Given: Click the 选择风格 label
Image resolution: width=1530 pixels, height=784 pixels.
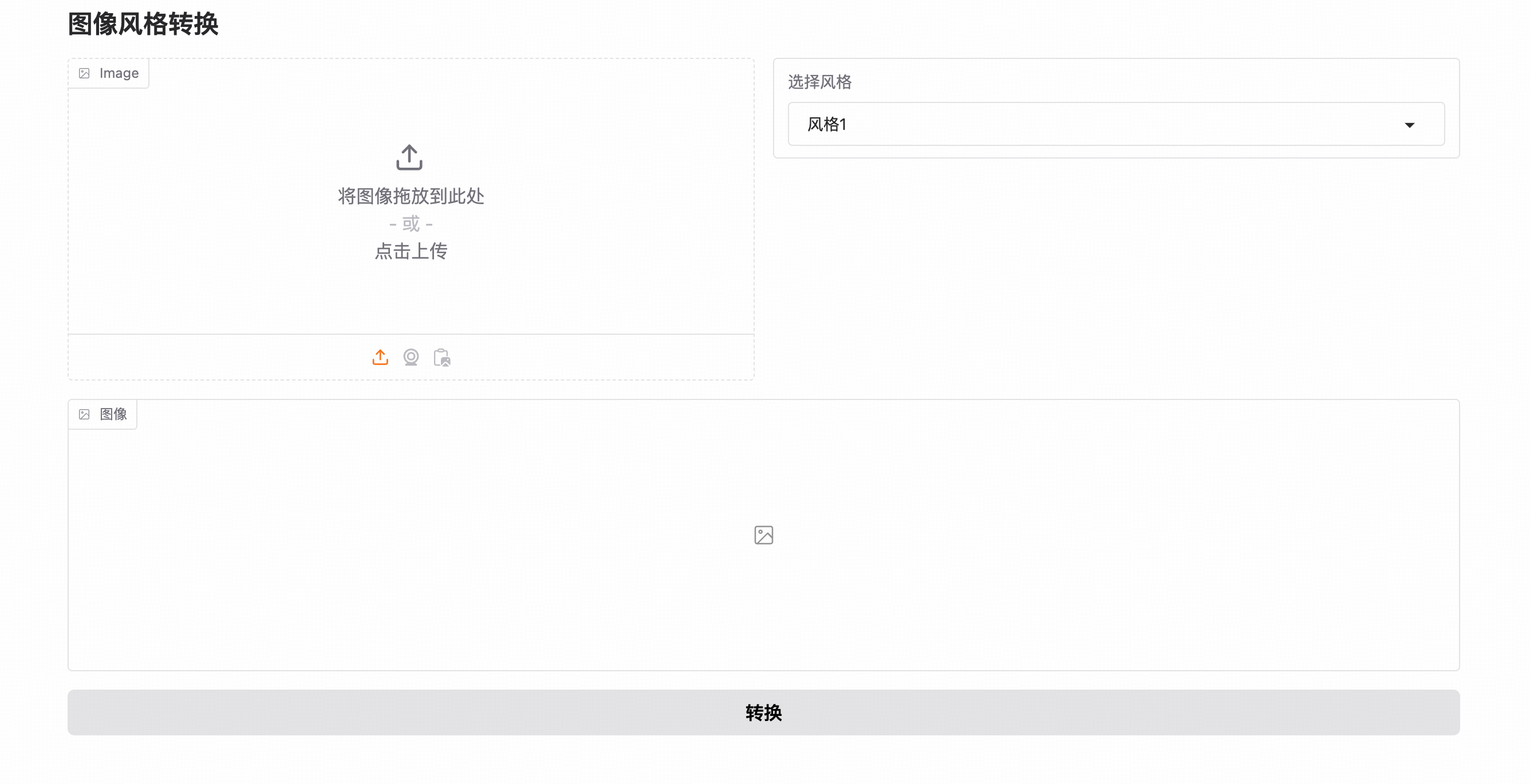Looking at the screenshot, I should tap(819, 82).
